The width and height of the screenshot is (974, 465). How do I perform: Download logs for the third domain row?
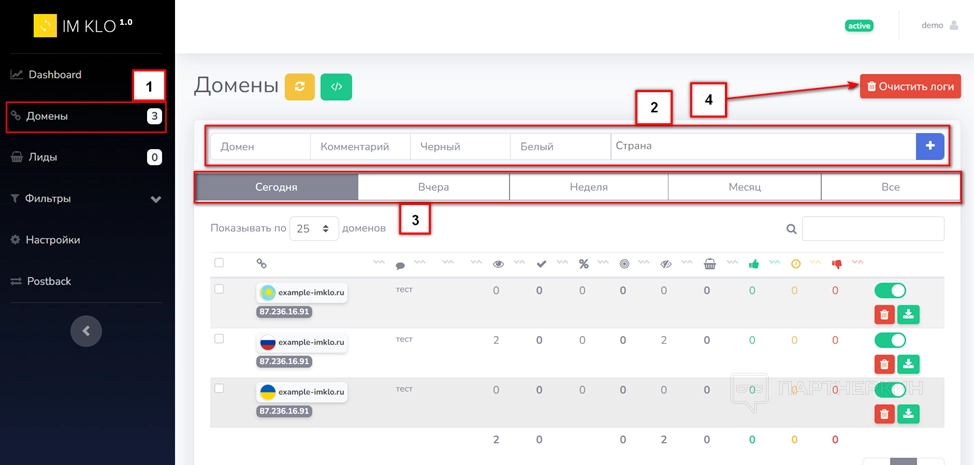[908, 413]
